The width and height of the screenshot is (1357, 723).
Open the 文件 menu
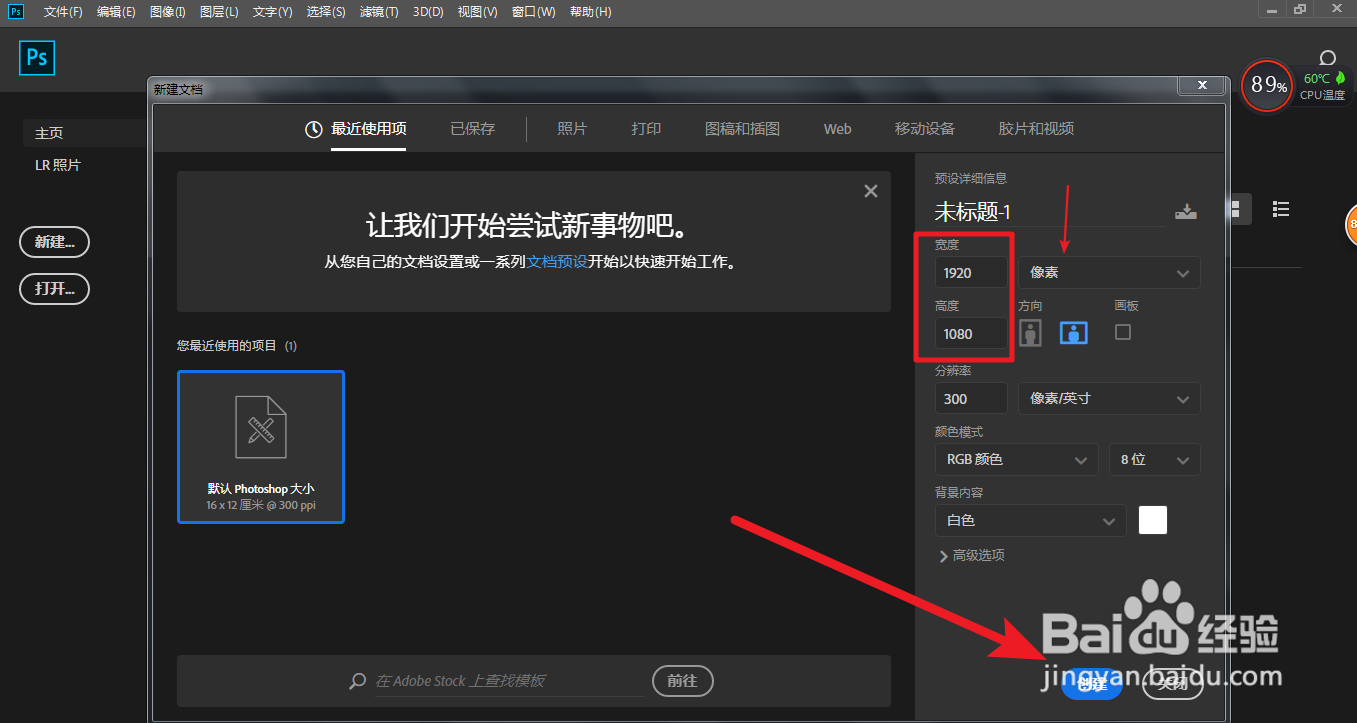(62, 11)
